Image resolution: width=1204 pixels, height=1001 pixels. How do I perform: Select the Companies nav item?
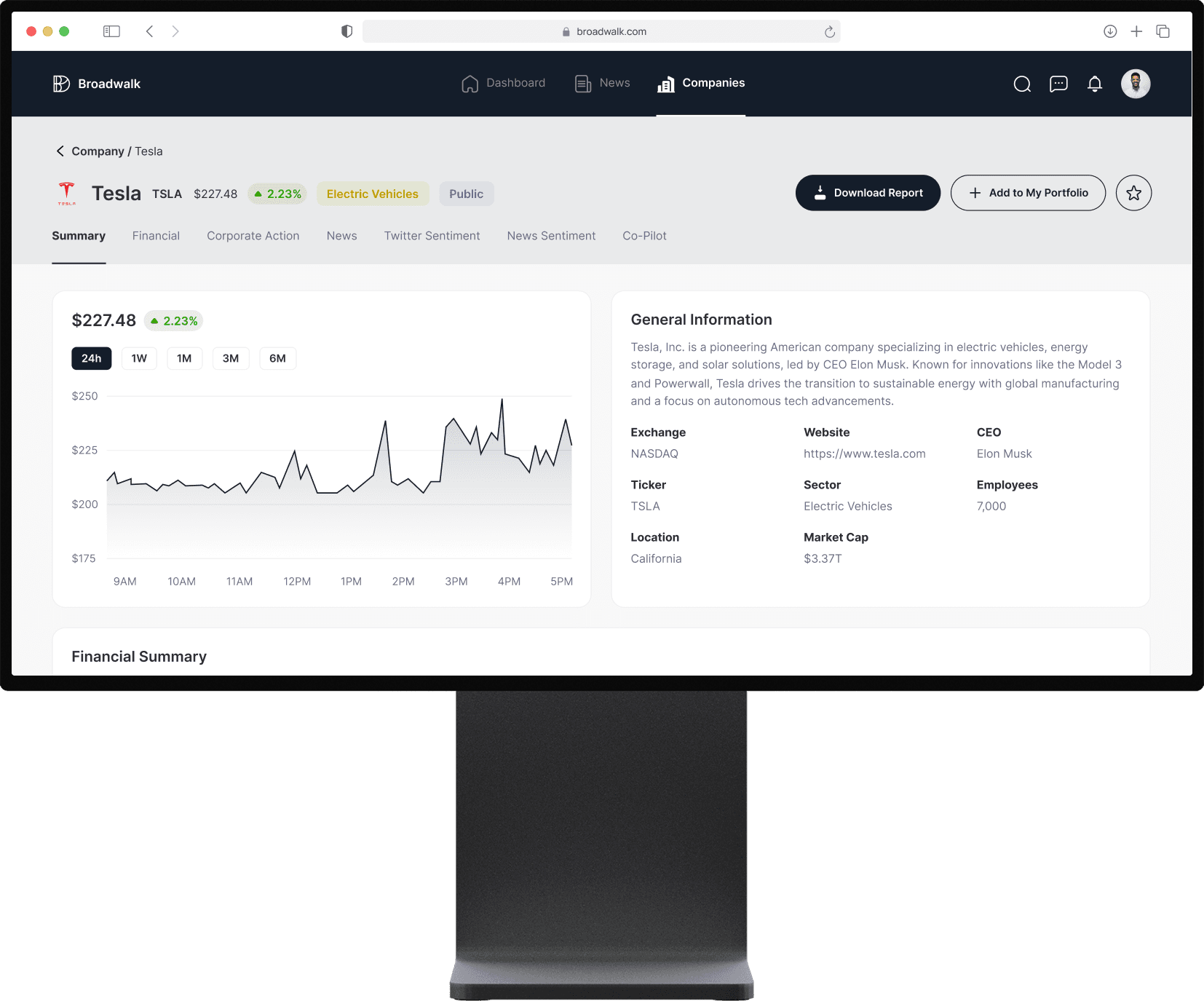(x=700, y=83)
